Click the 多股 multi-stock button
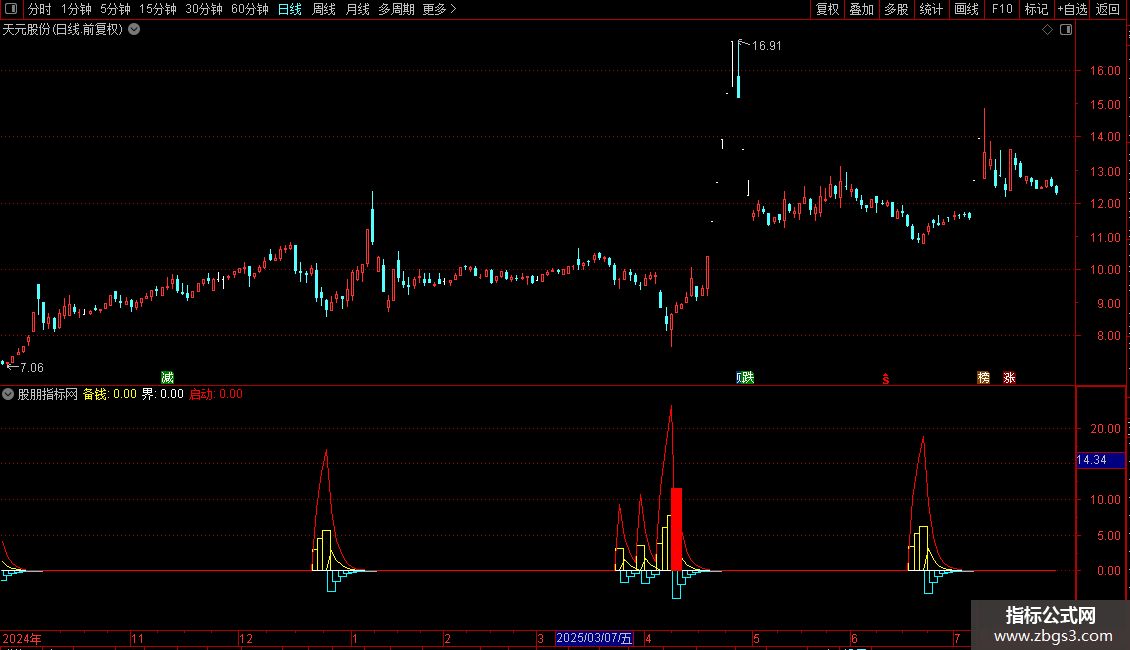The height and width of the screenshot is (650, 1130). click(896, 9)
